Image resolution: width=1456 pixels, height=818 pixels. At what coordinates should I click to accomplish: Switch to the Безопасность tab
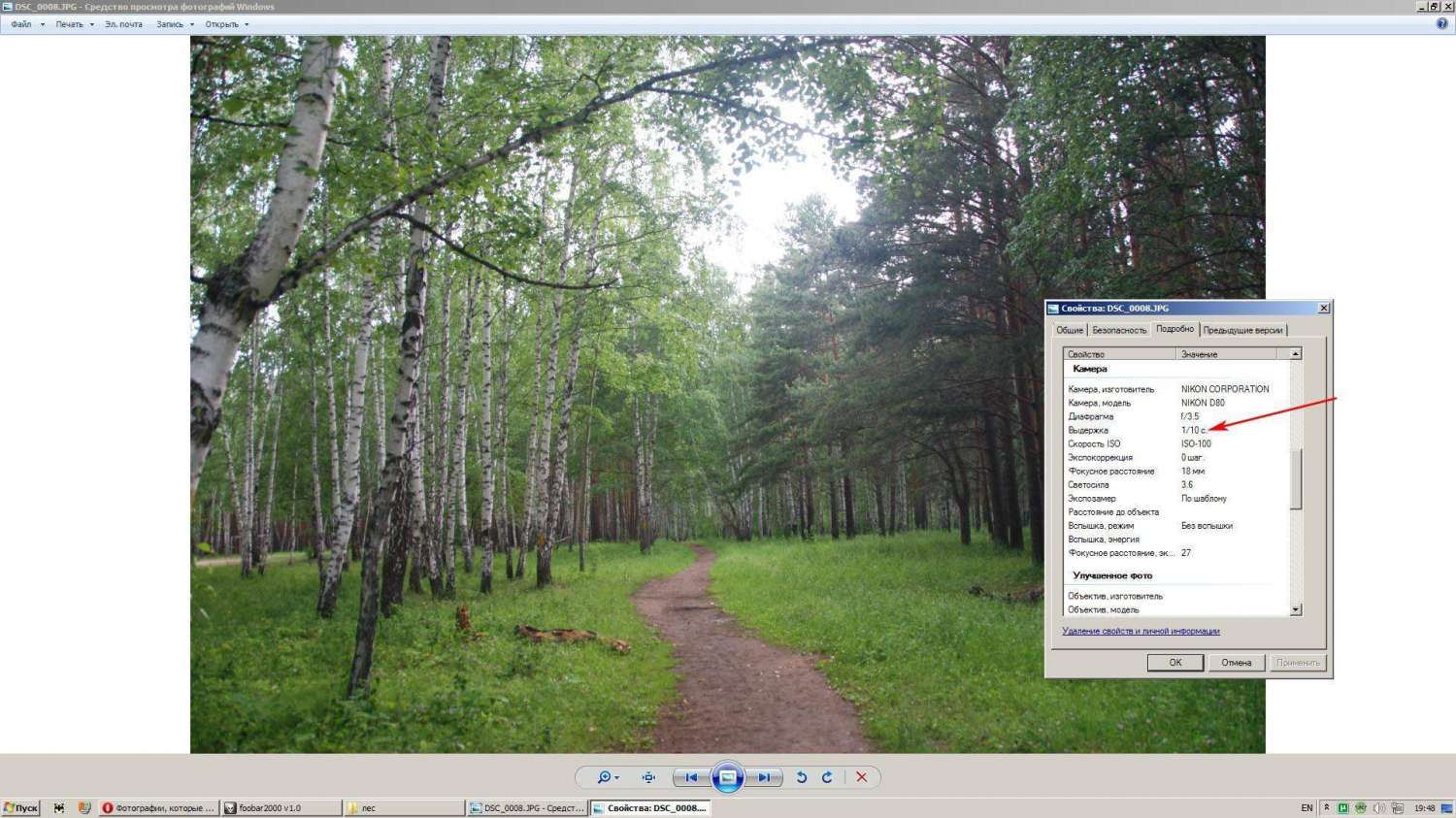[1119, 330]
